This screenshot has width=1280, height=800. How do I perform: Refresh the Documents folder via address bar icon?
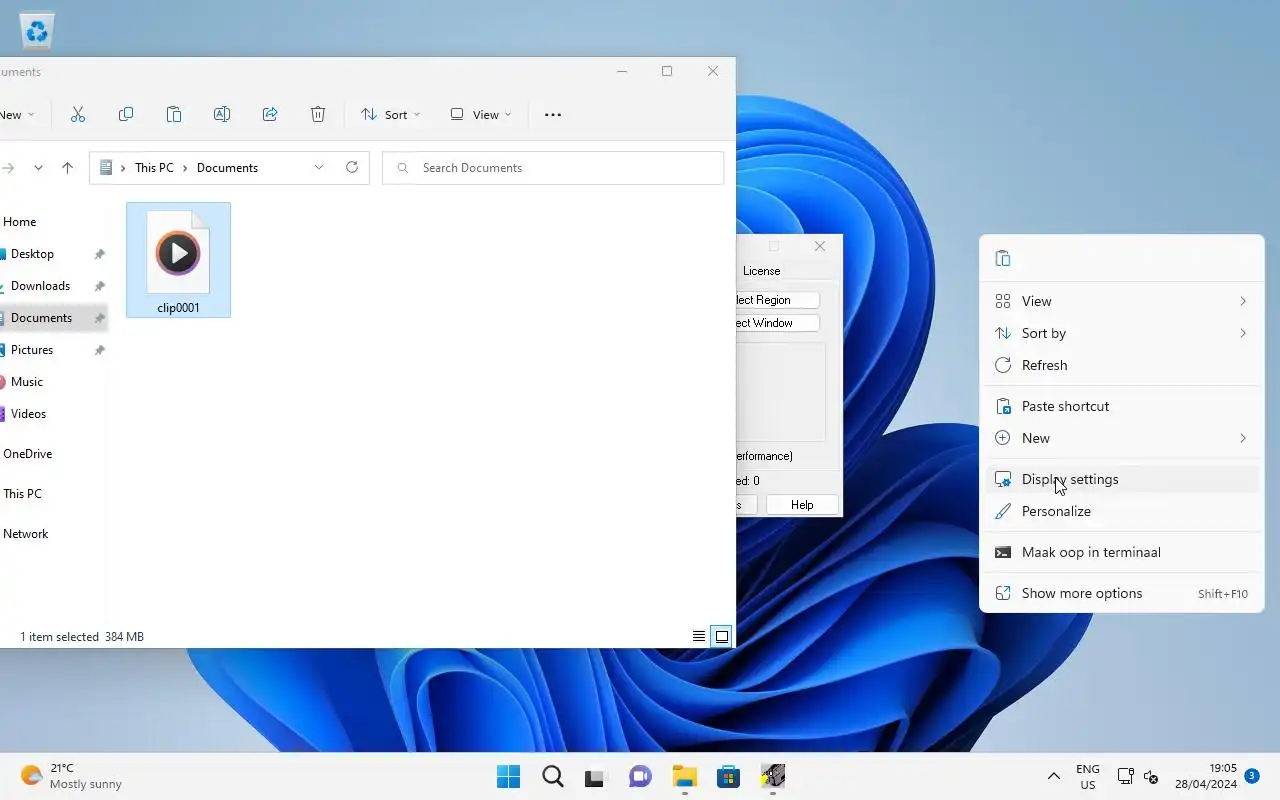coord(352,168)
